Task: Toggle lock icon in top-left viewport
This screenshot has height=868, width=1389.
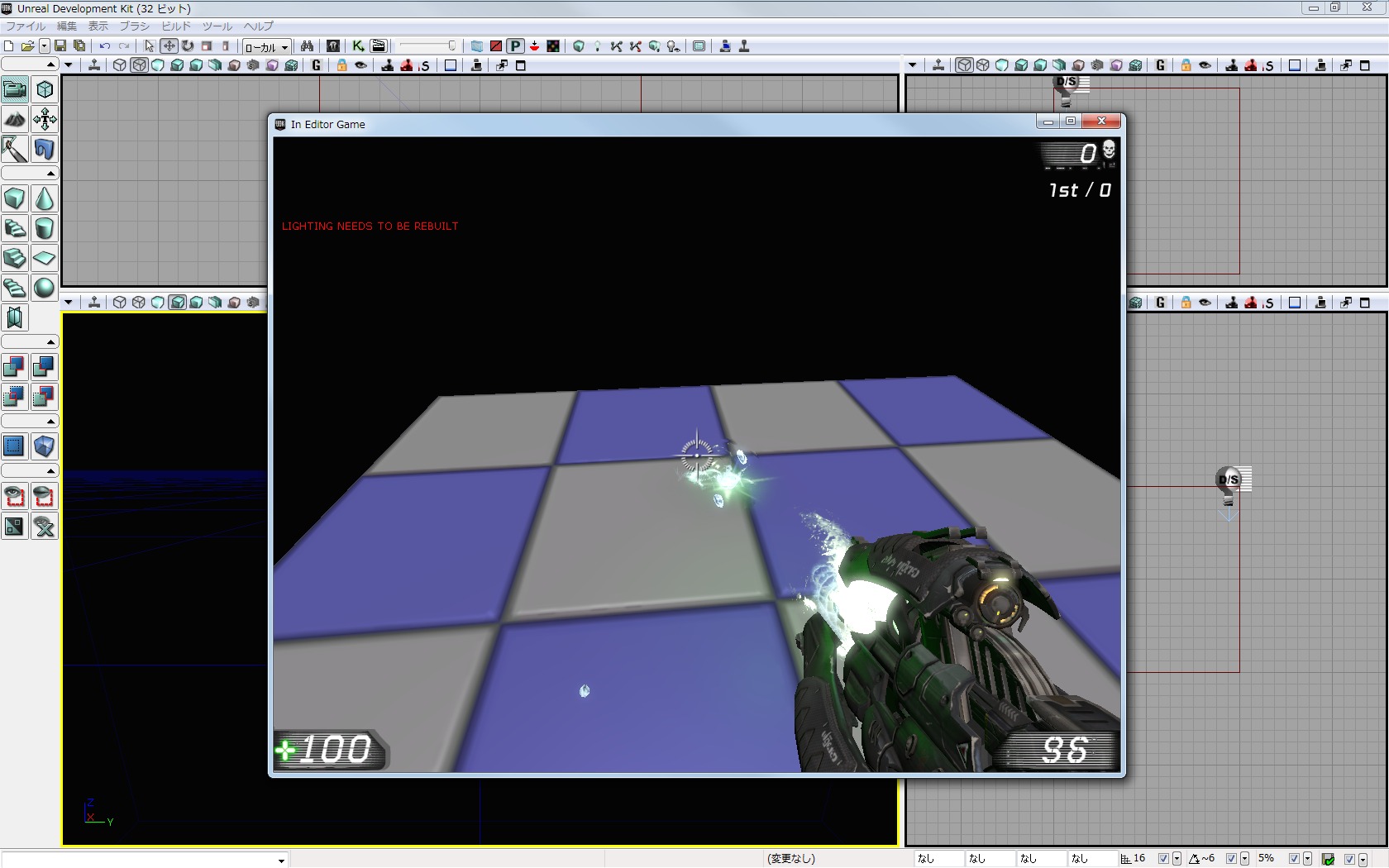Action: 341,65
